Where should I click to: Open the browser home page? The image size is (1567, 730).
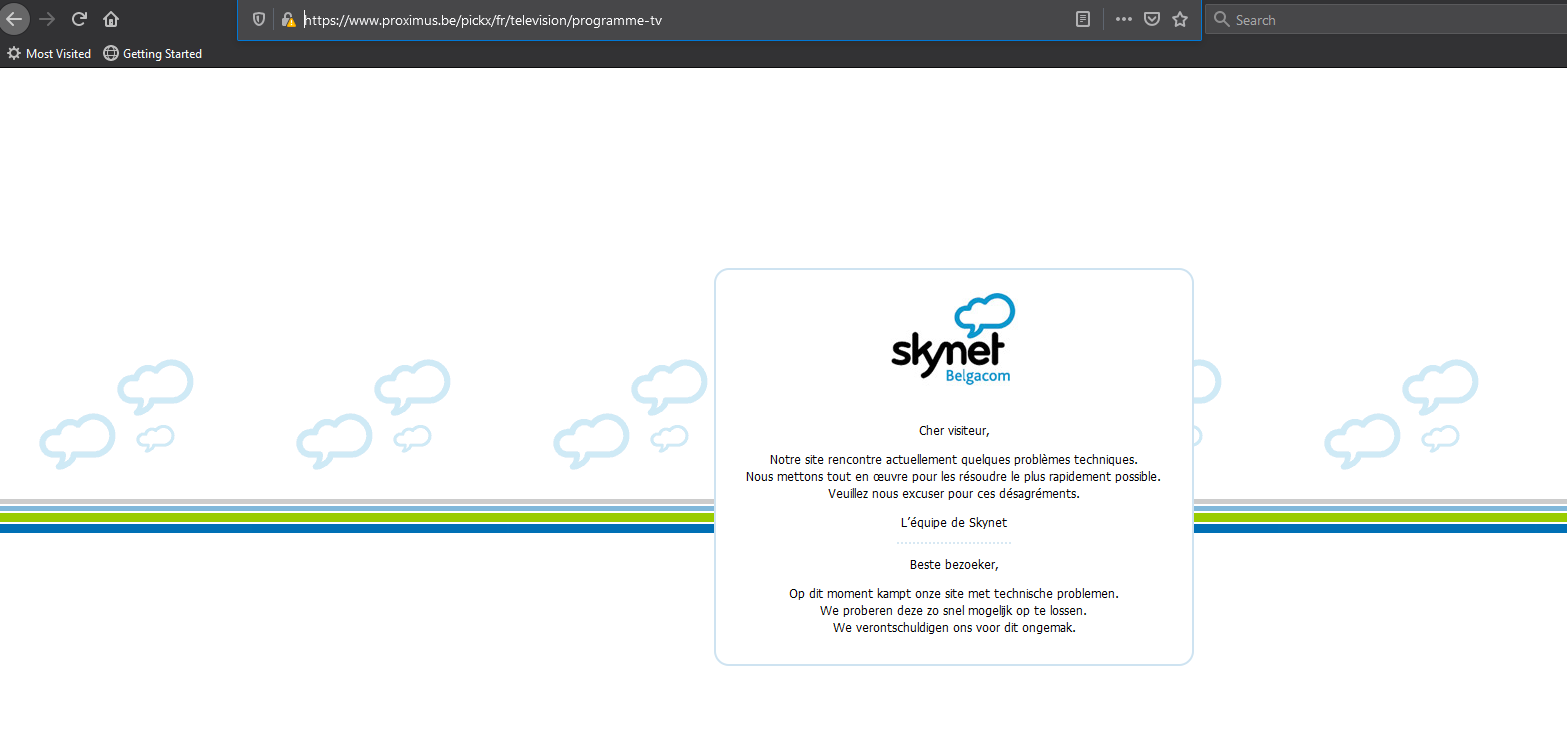[x=111, y=19]
